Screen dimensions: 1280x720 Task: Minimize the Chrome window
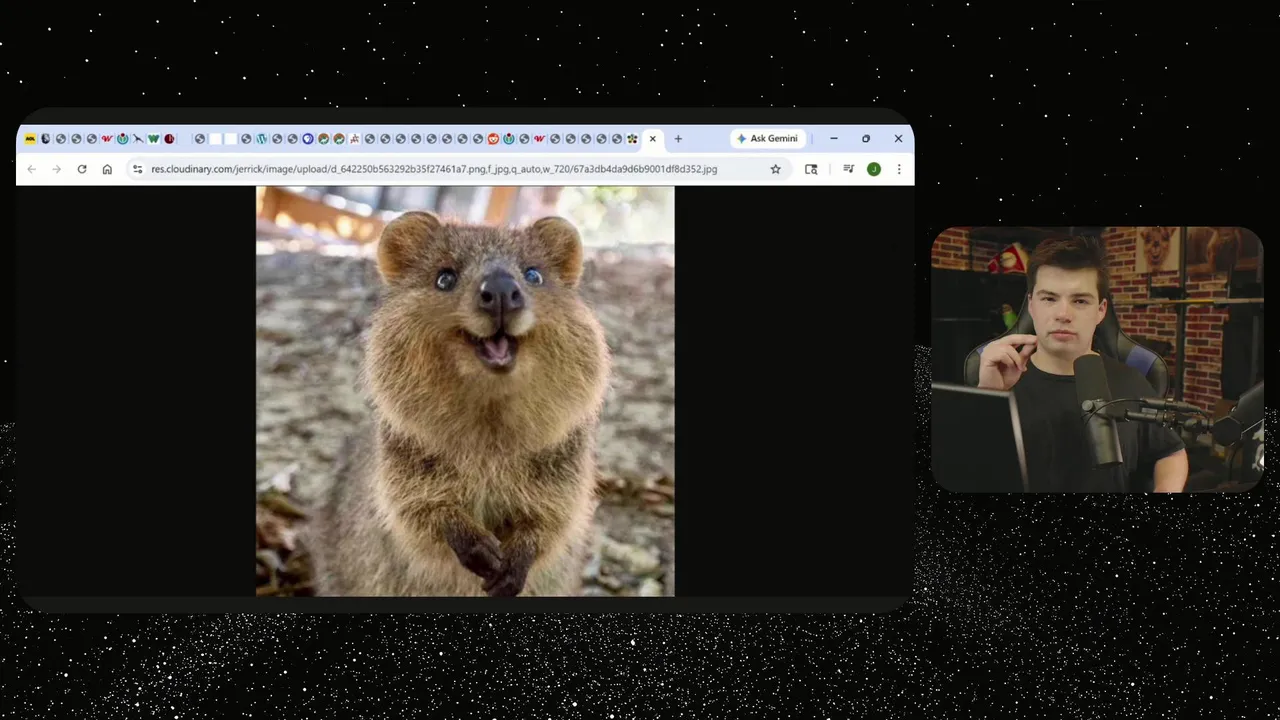pyautogui.click(x=834, y=139)
